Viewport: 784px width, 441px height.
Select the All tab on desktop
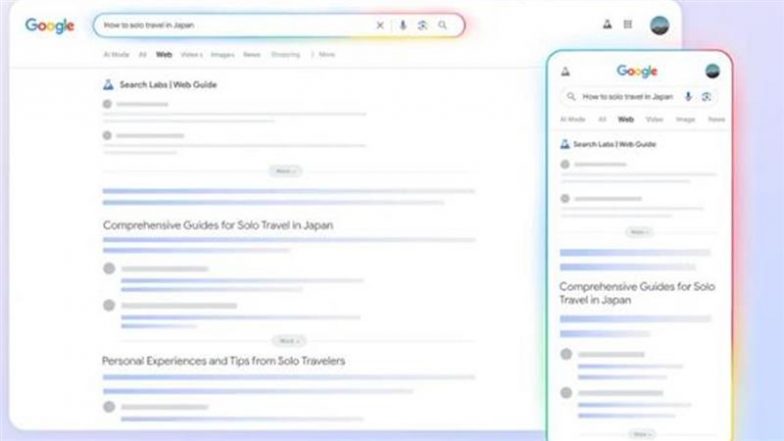point(142,54)
